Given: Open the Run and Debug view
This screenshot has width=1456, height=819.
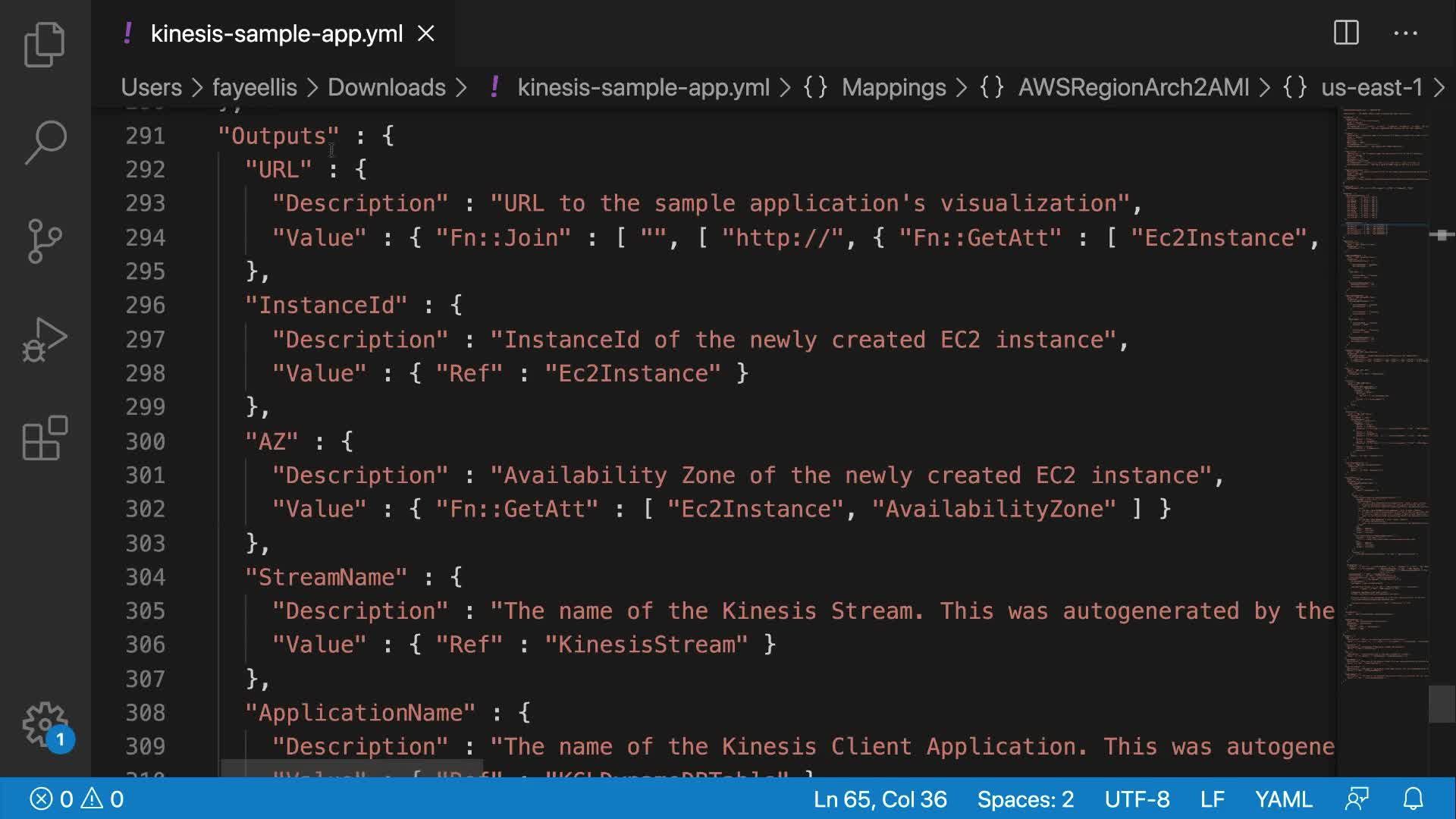Looking at the screenshot, I should click(x=45, y=339).
